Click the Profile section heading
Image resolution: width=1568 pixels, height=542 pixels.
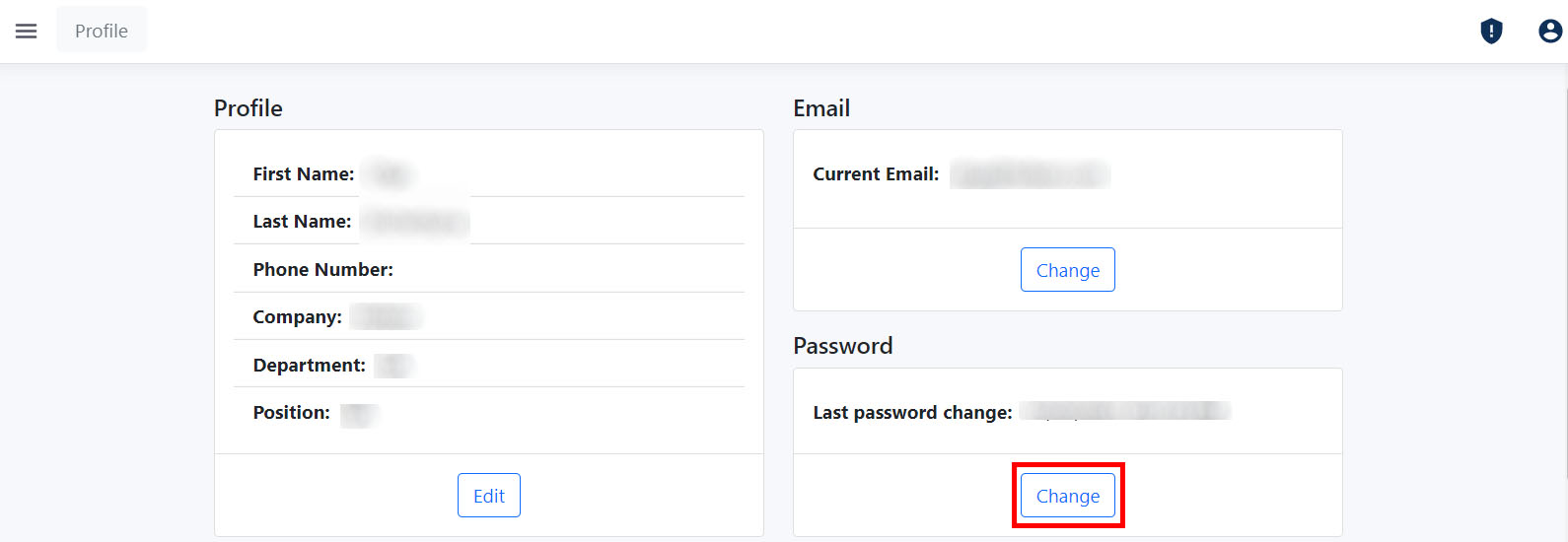click(249, 108)
